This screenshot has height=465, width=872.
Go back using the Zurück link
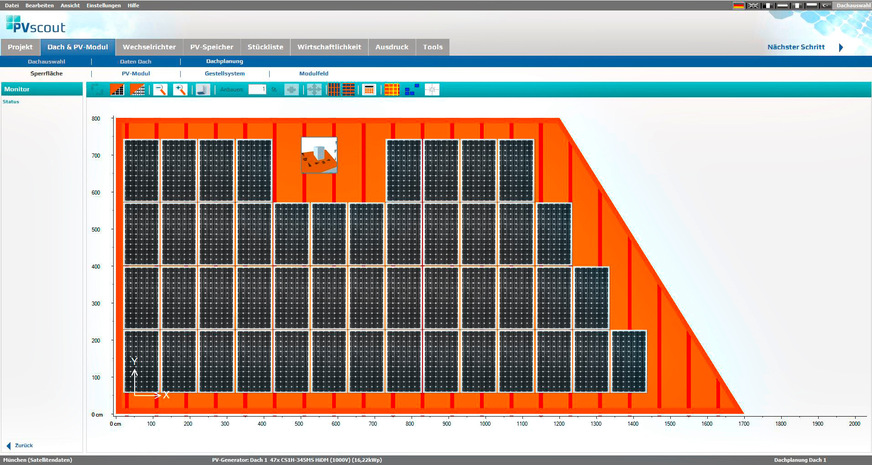[x=24, y=444]
